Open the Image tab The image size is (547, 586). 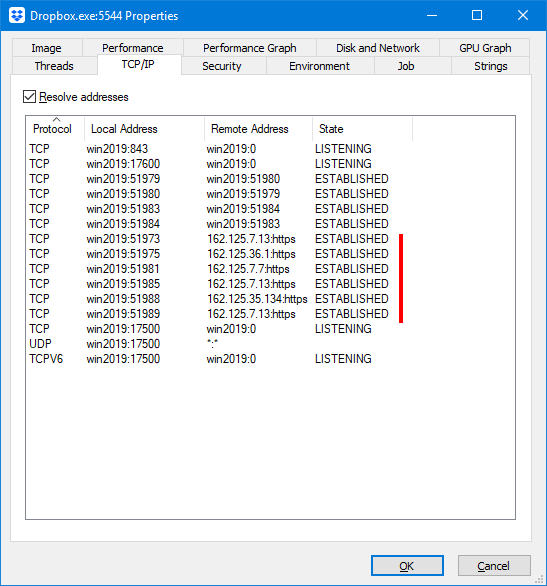[x=47, y=48]
